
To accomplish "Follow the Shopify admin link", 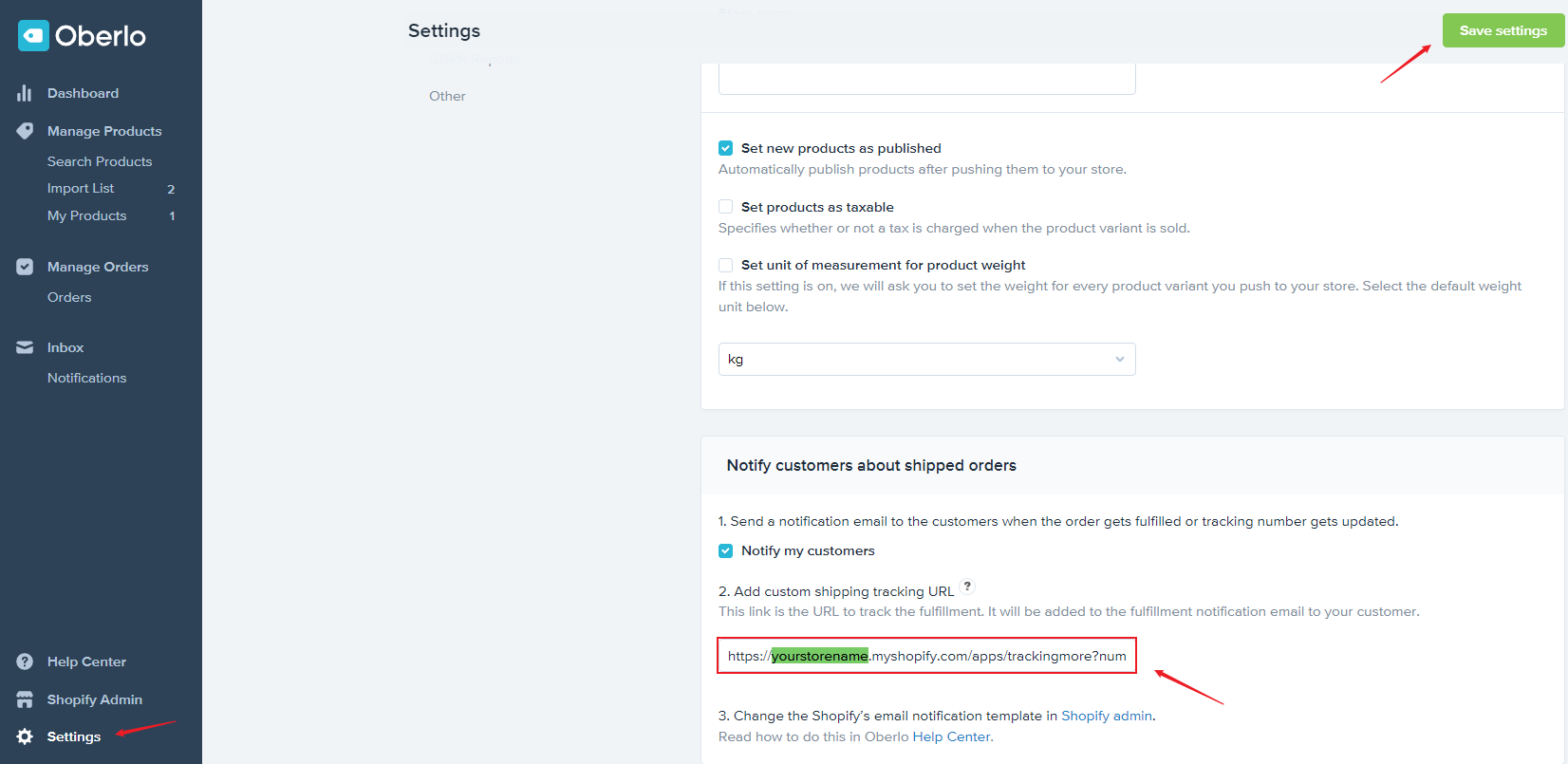I will click(1107, 716).
